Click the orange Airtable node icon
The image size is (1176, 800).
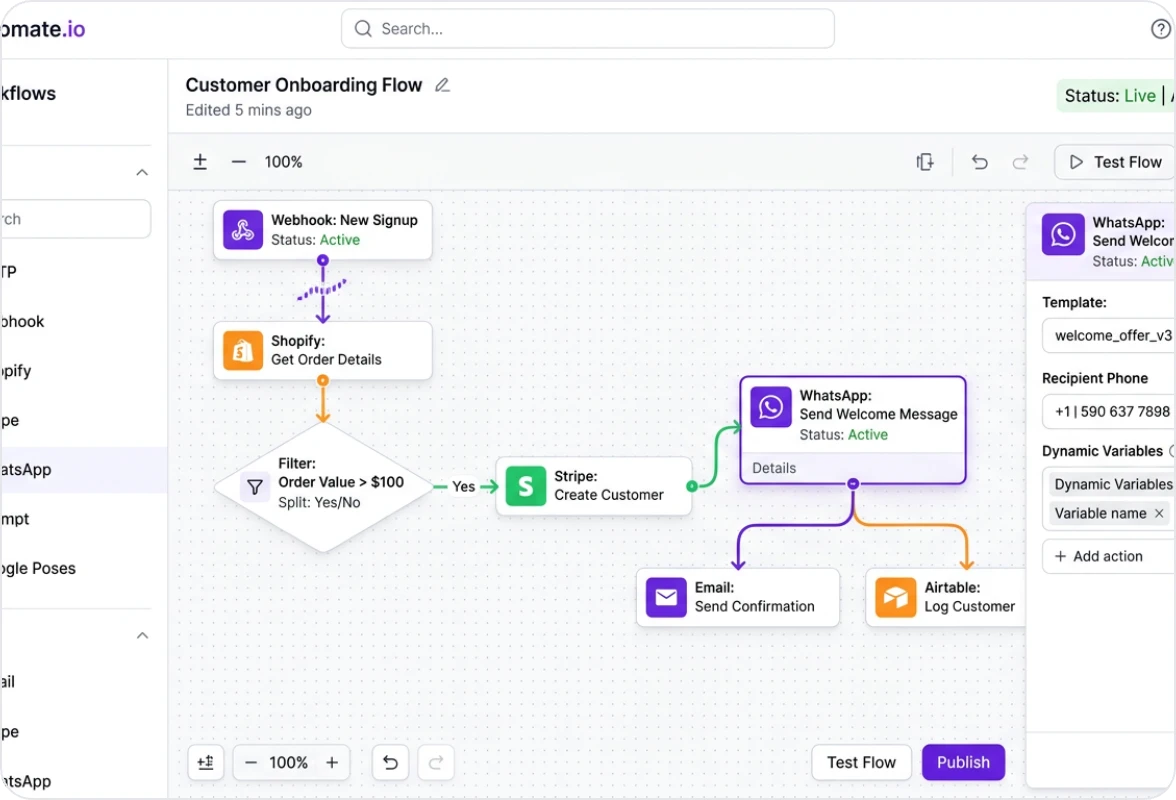tap(896, 598)
